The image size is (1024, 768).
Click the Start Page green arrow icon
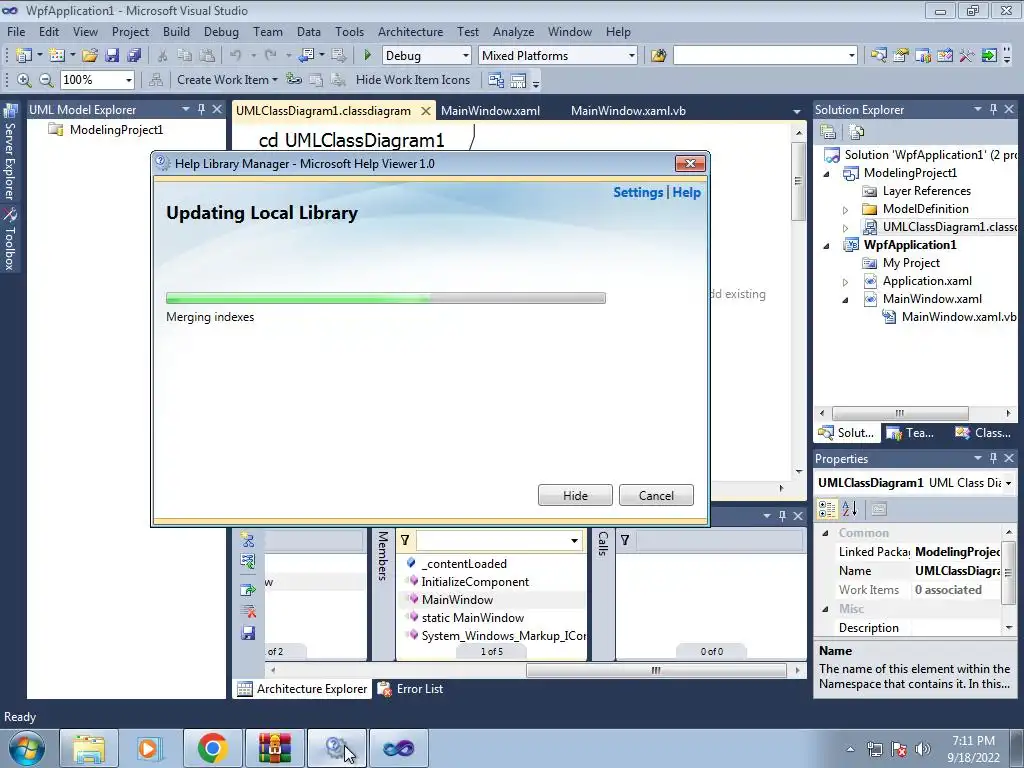point(989,56)
